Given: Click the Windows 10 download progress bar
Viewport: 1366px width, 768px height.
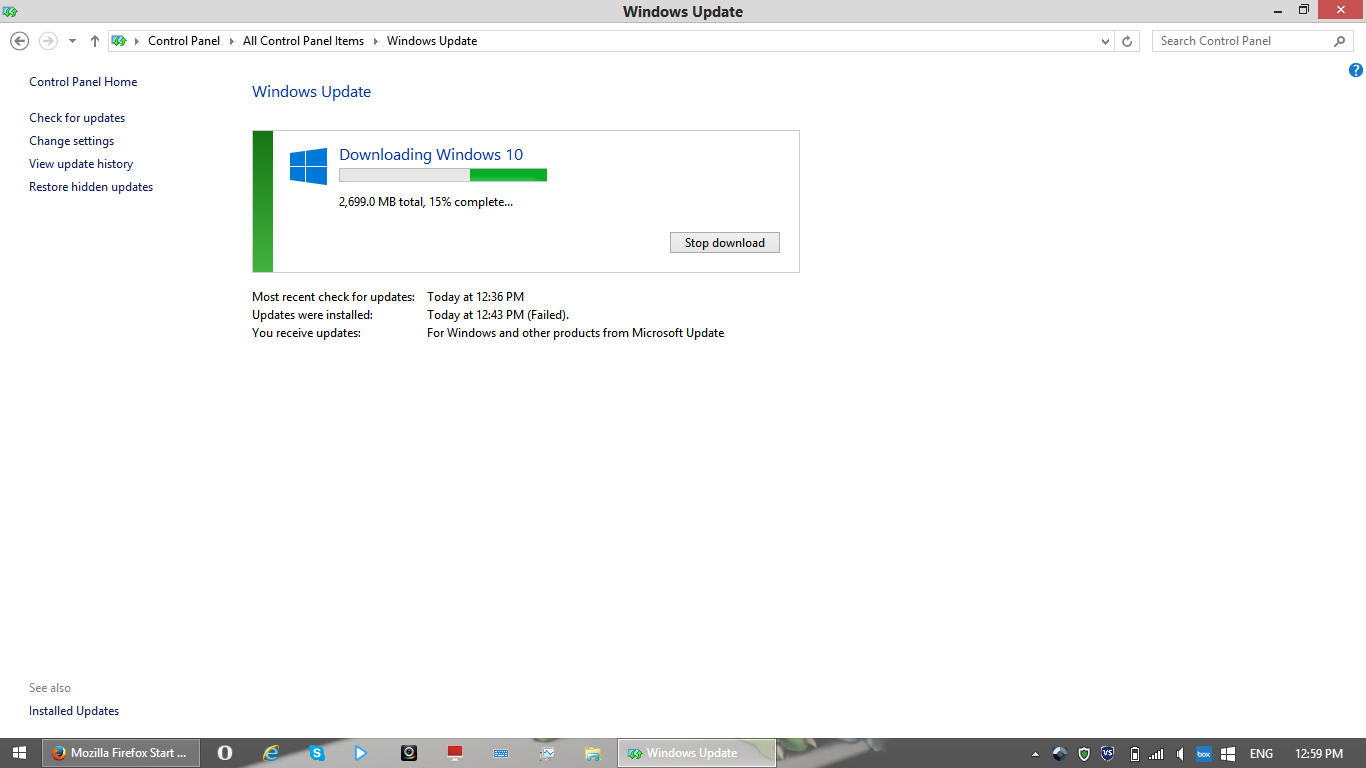Looking at the screenshot, I should 443,175.
